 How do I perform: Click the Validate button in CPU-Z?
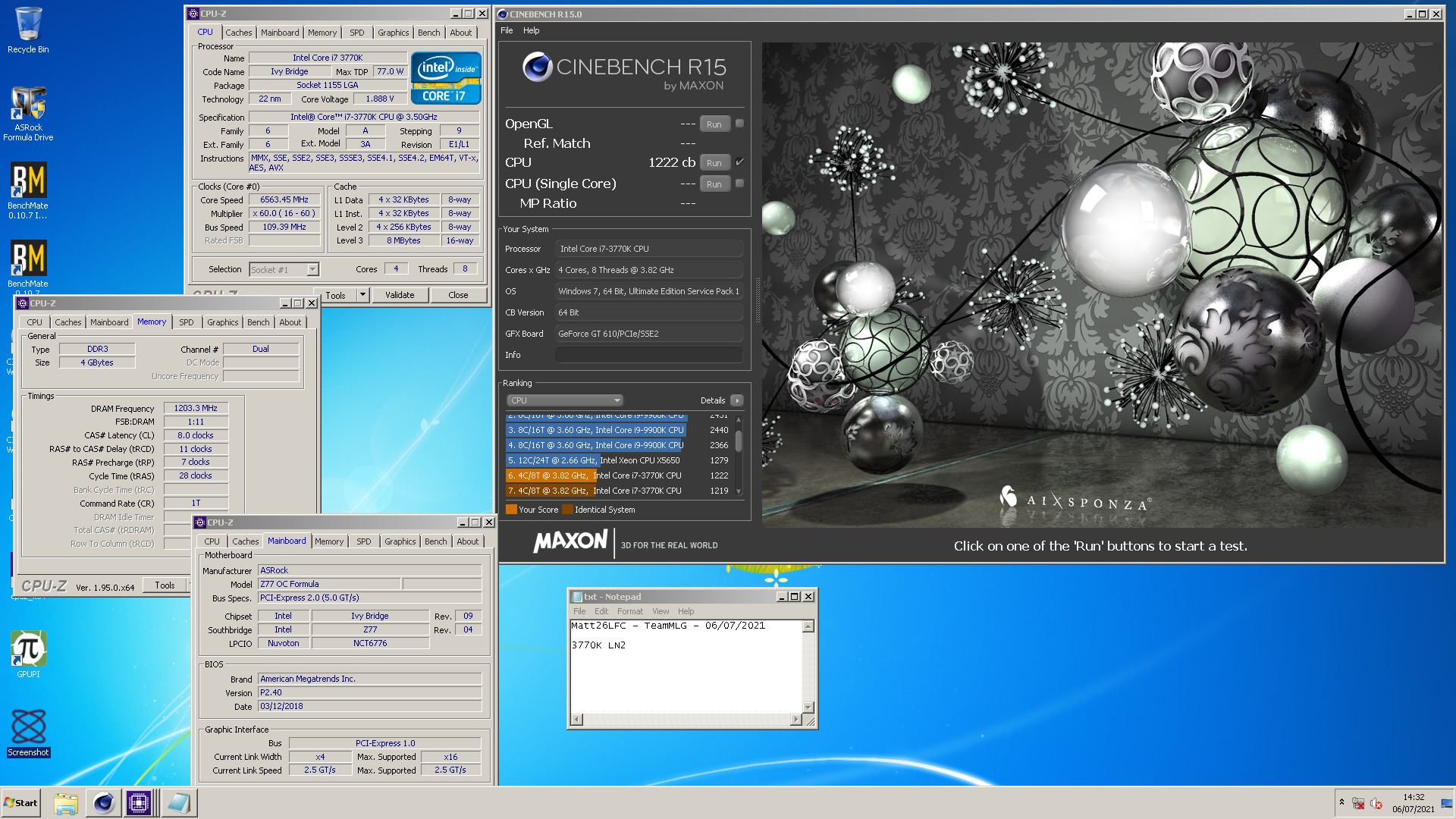400,295
